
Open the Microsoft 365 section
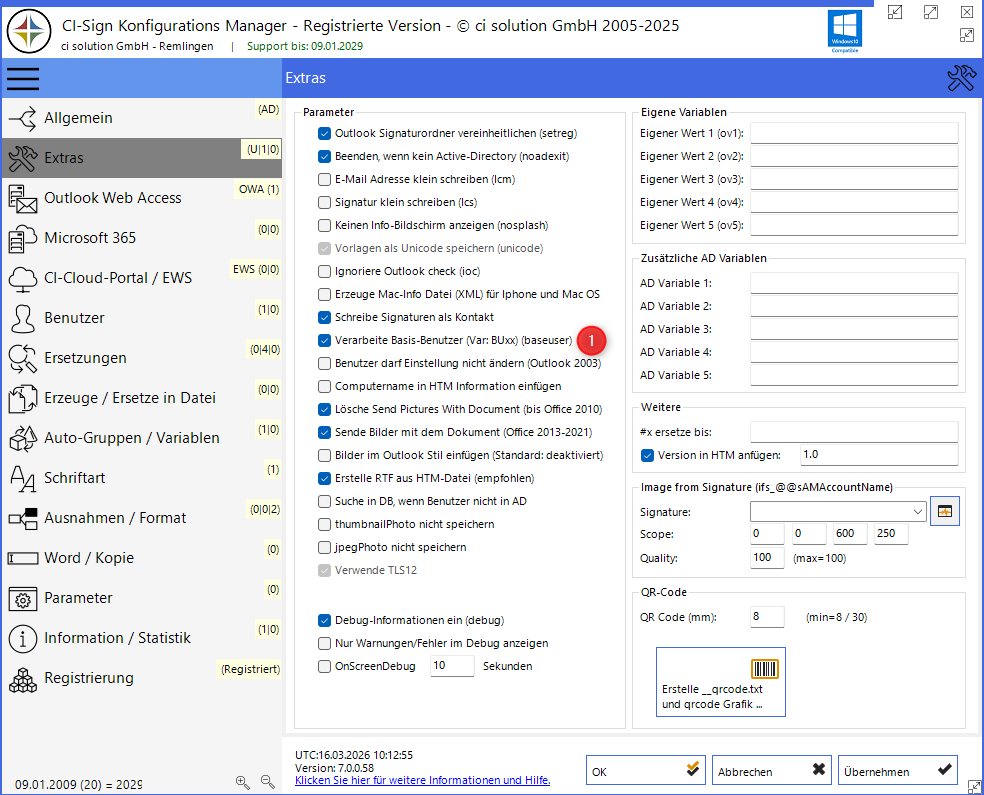tap(90, 238)
